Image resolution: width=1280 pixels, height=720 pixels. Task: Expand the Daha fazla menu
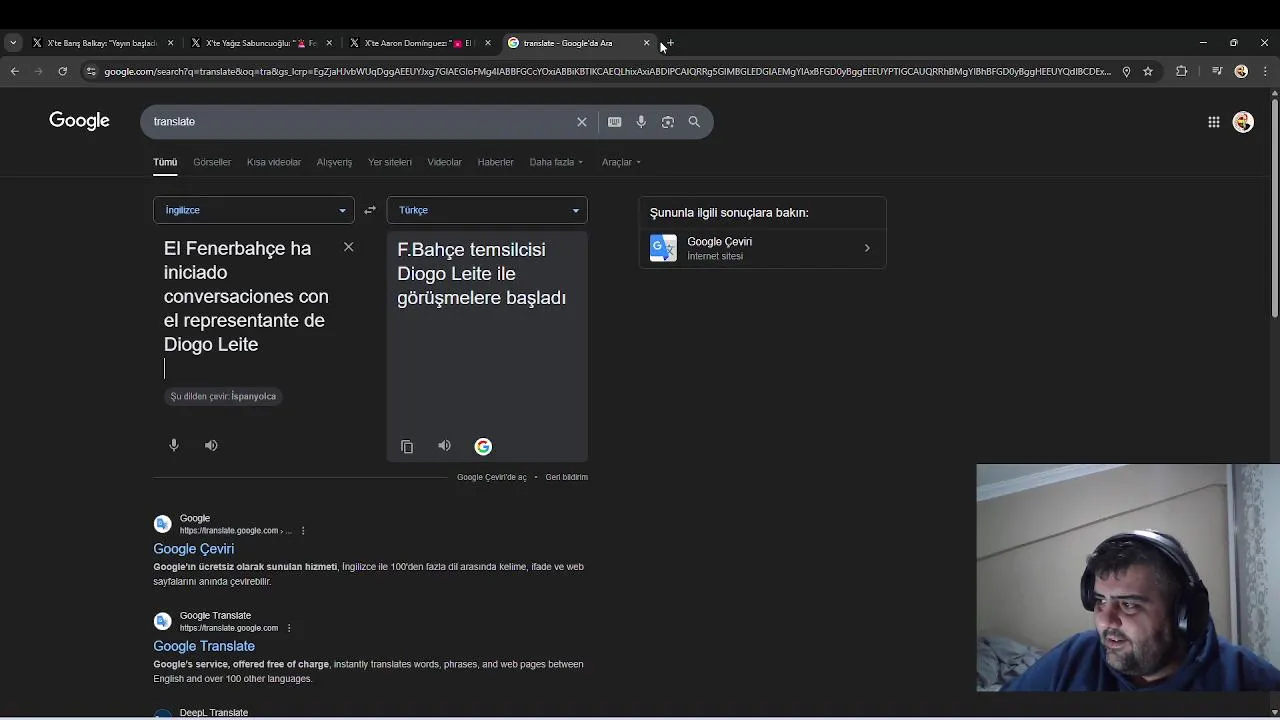click(x=556, y=162)
